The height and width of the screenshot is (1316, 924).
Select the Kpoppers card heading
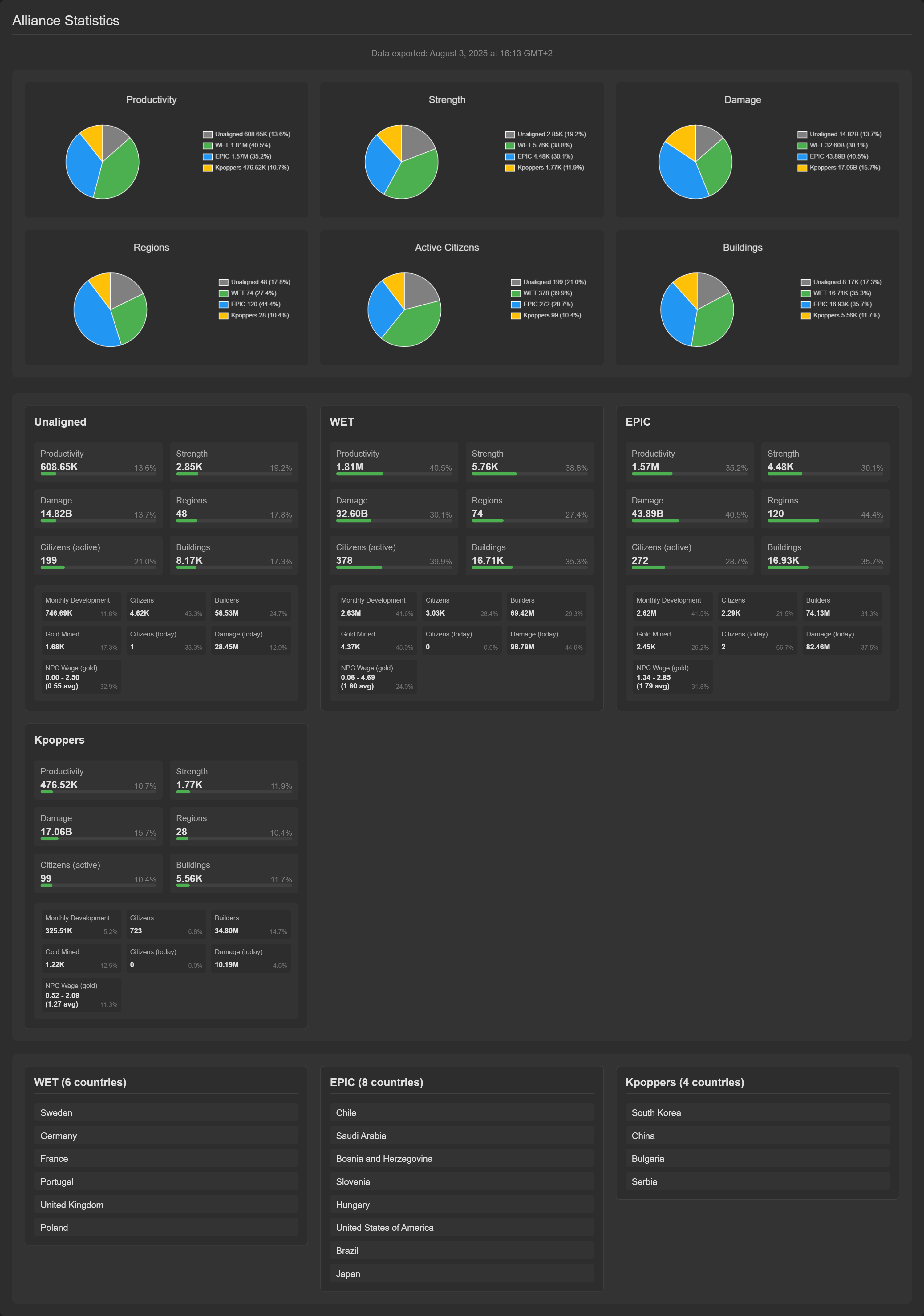60,740
